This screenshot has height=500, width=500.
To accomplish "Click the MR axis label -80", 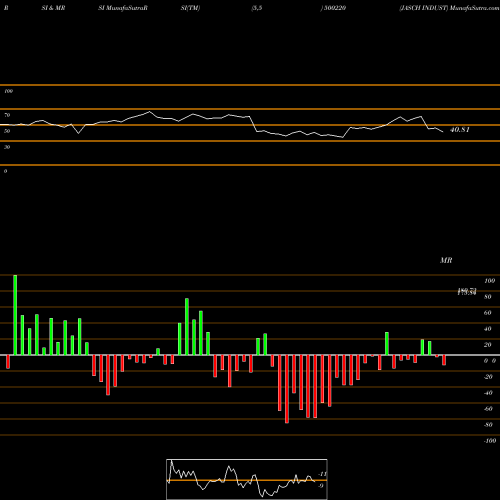I will [x=488, y=425].
